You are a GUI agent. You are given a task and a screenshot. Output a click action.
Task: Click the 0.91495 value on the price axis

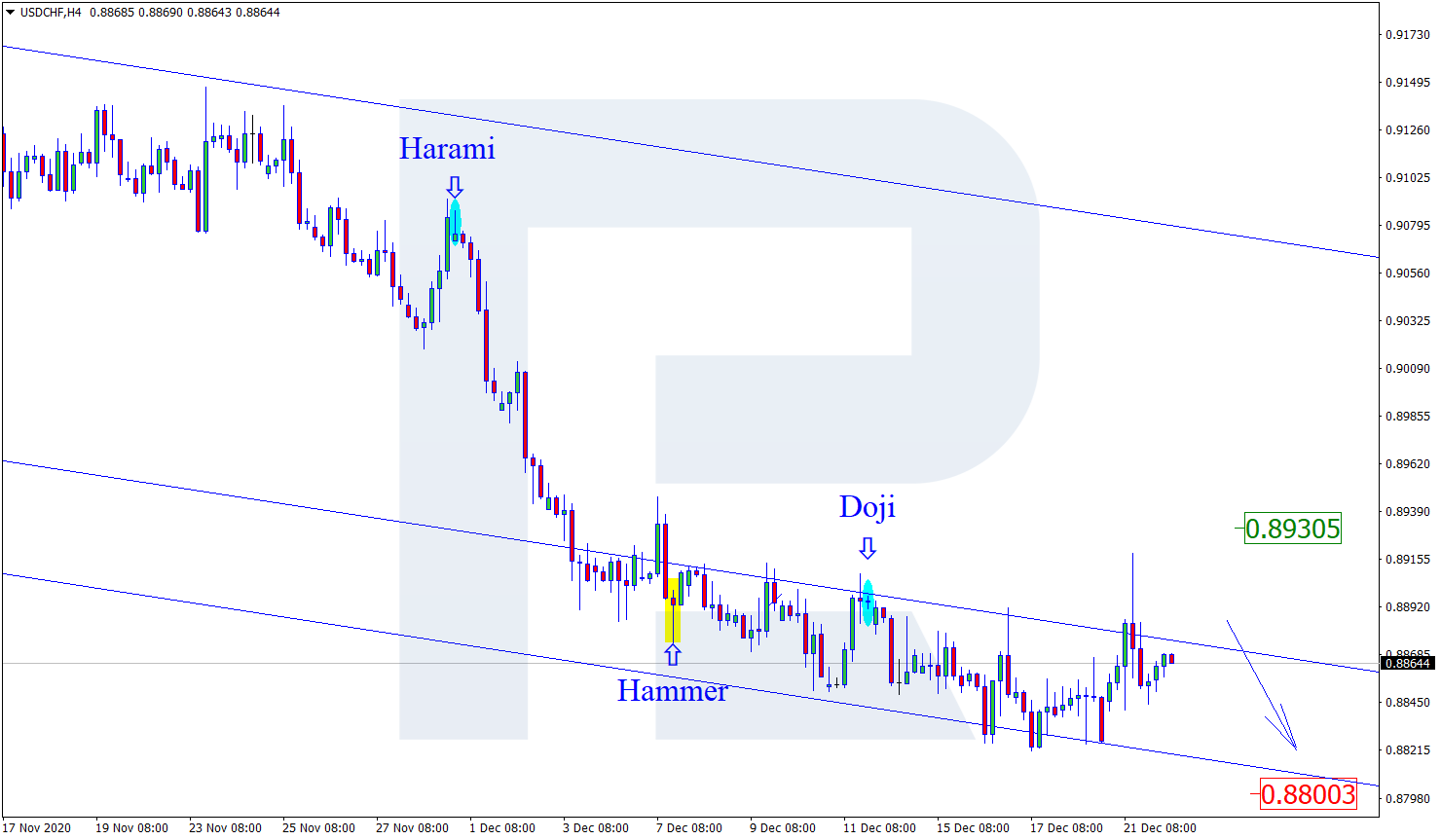pos(1408,83)
